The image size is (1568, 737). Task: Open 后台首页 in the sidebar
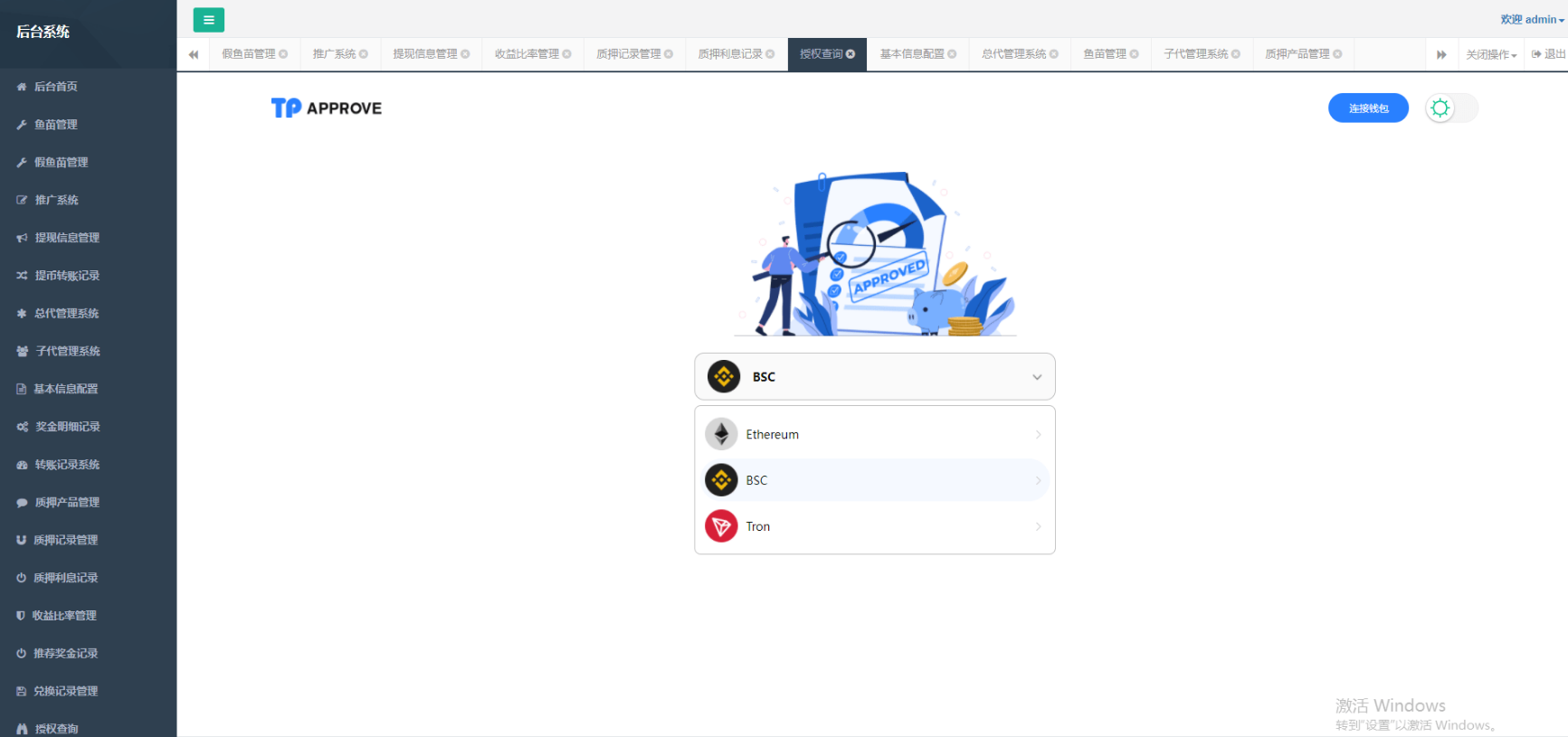(55, 87)
